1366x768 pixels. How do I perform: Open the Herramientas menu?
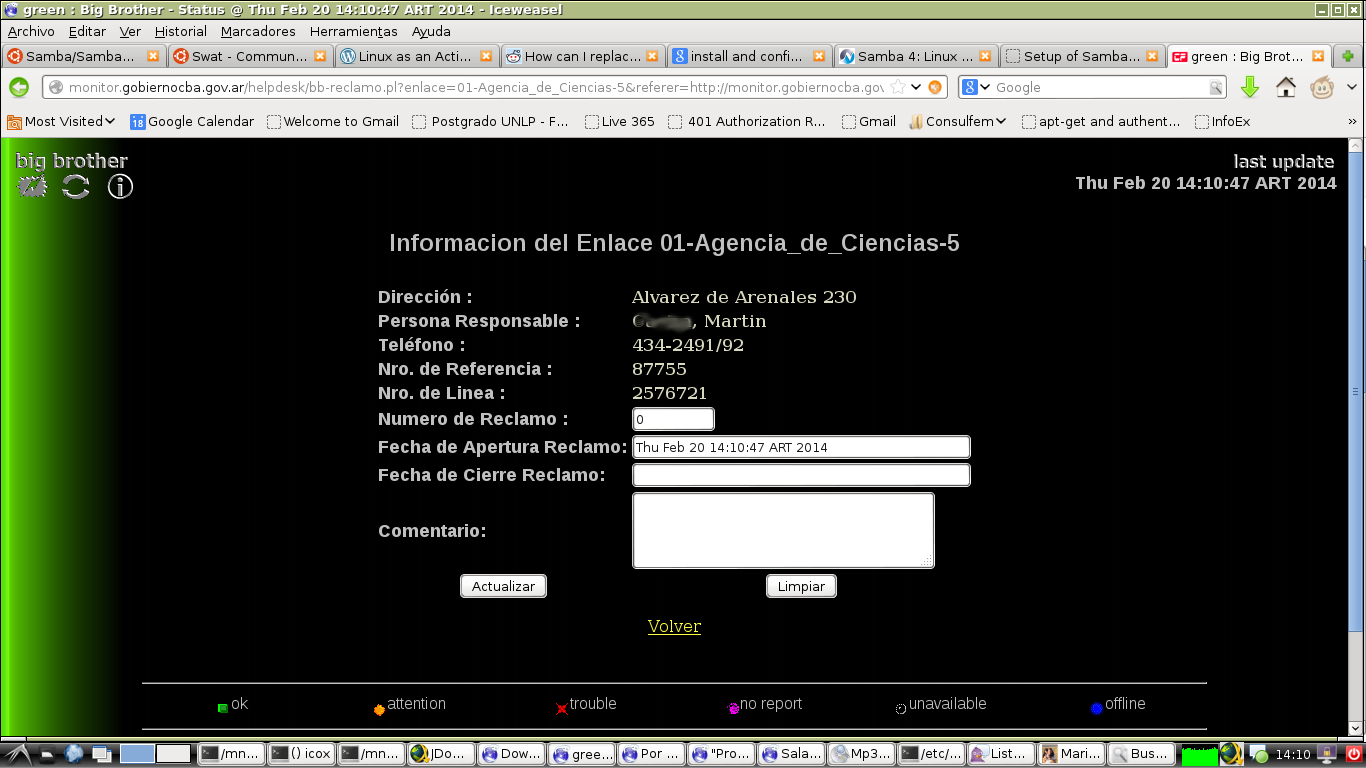point(354,31)
